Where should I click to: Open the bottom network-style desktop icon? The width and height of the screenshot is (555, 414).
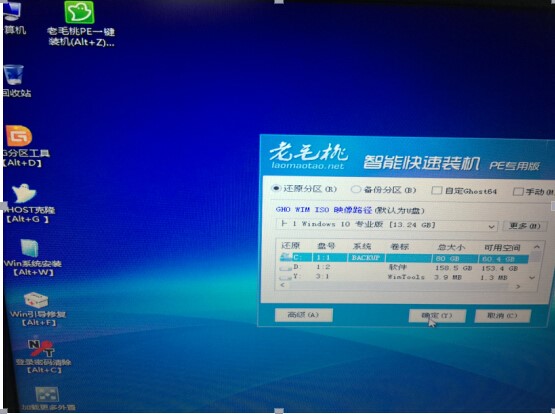(47, 399)
